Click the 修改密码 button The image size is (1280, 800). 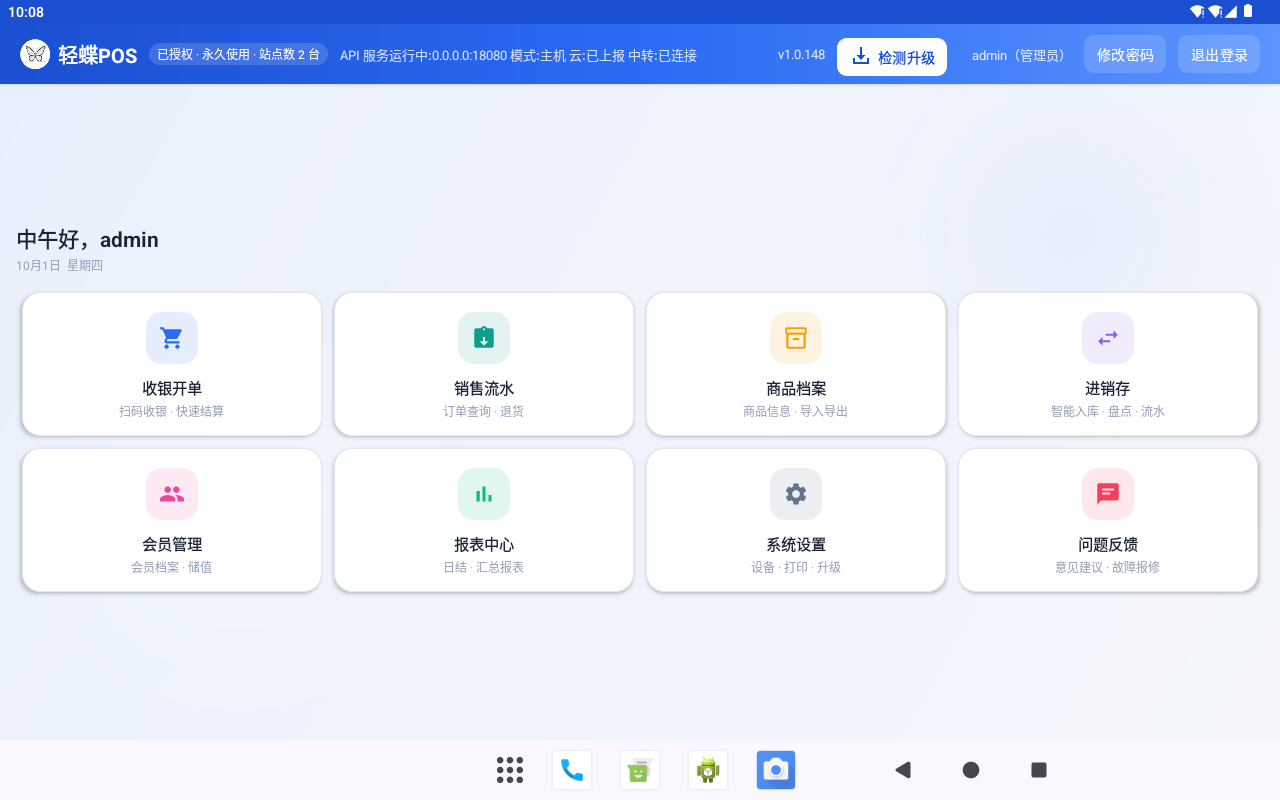1125,55
